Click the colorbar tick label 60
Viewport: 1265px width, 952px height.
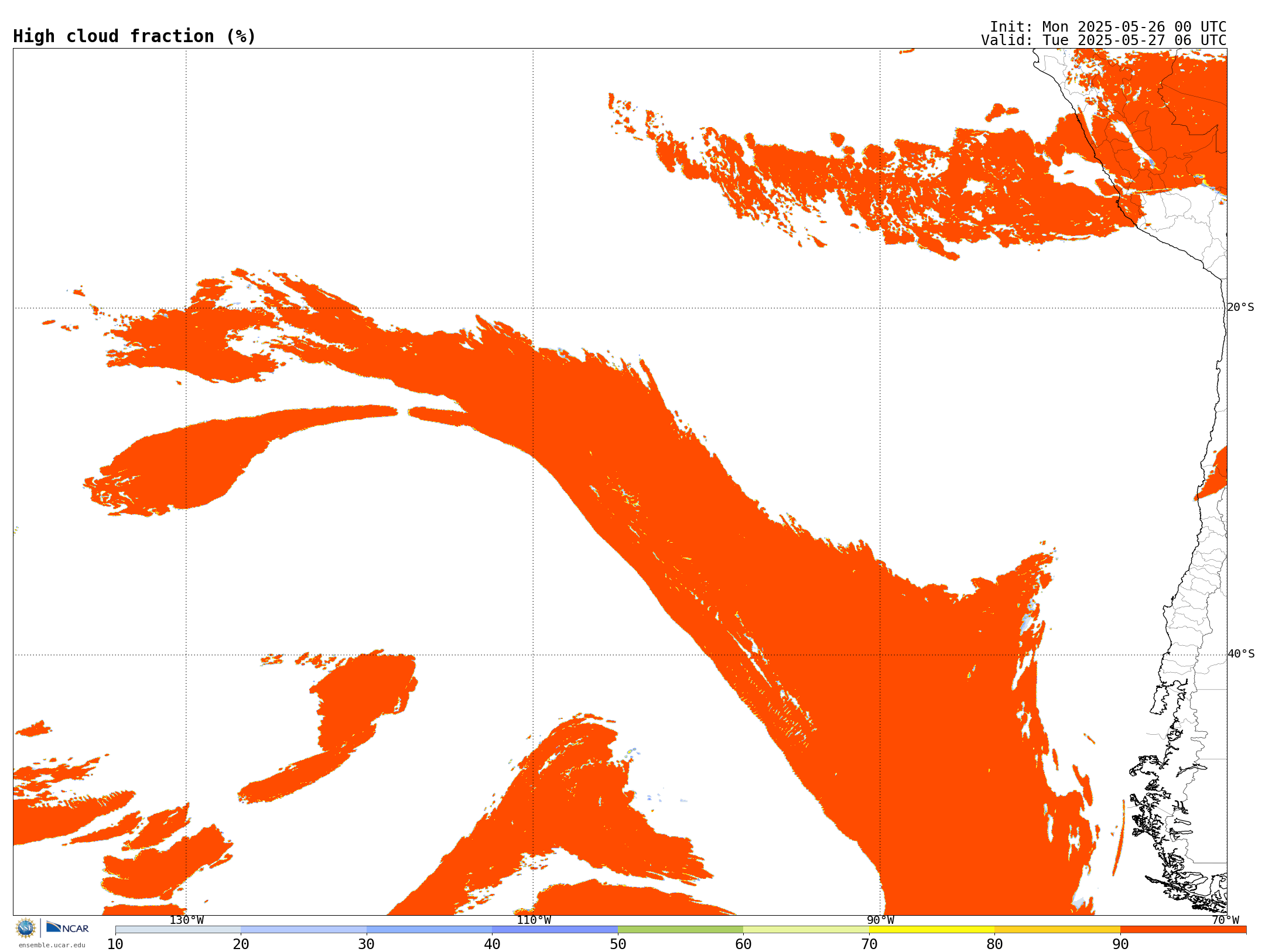point(743,944)
